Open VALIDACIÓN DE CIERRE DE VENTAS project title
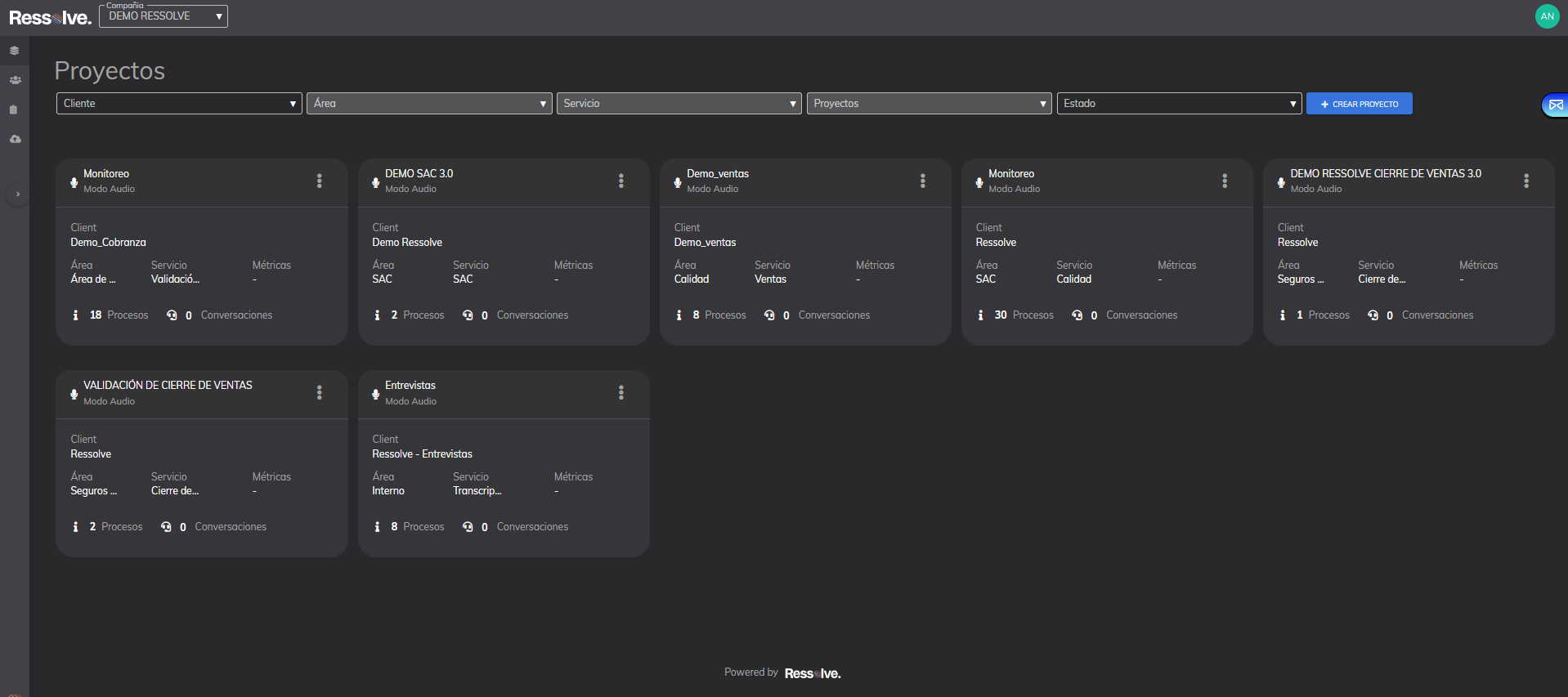 click(168, 385)
